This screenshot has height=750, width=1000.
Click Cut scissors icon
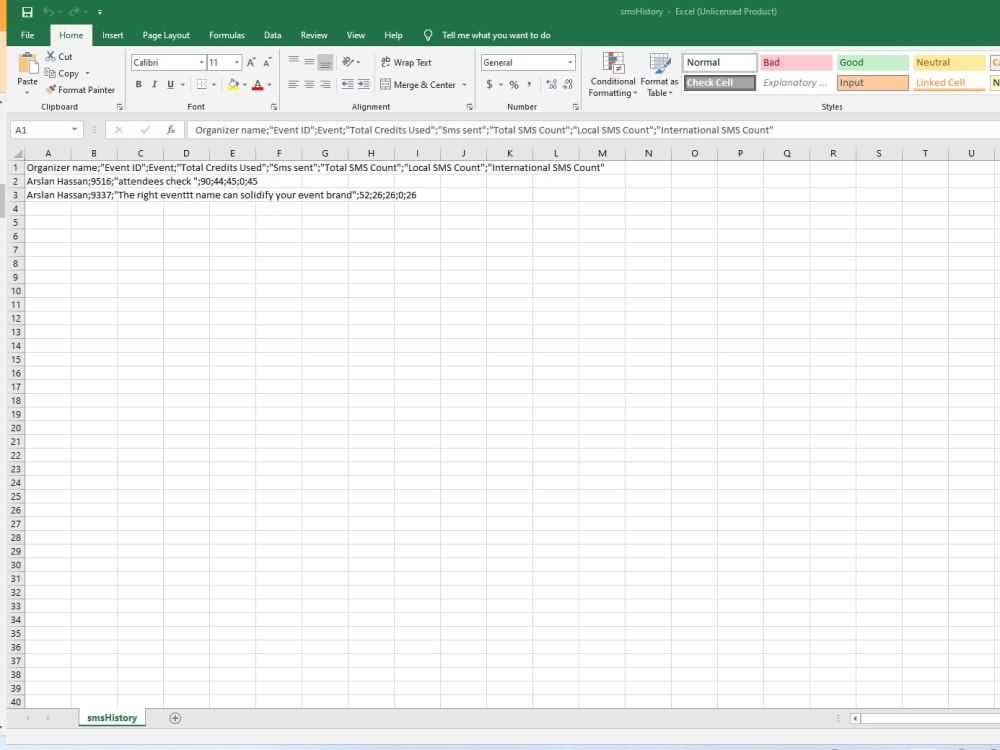click(x=50, y=56)
